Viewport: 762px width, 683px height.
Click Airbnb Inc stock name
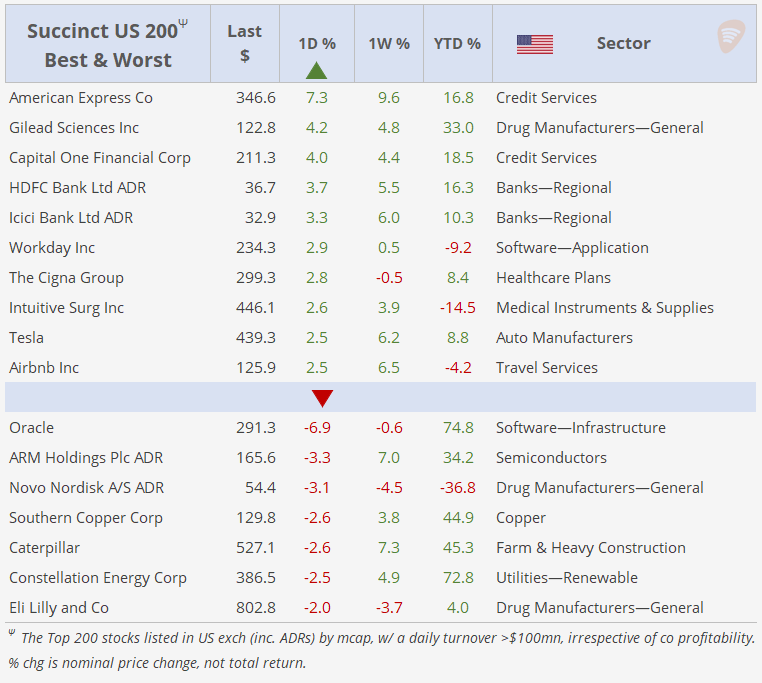pos(44,368)
